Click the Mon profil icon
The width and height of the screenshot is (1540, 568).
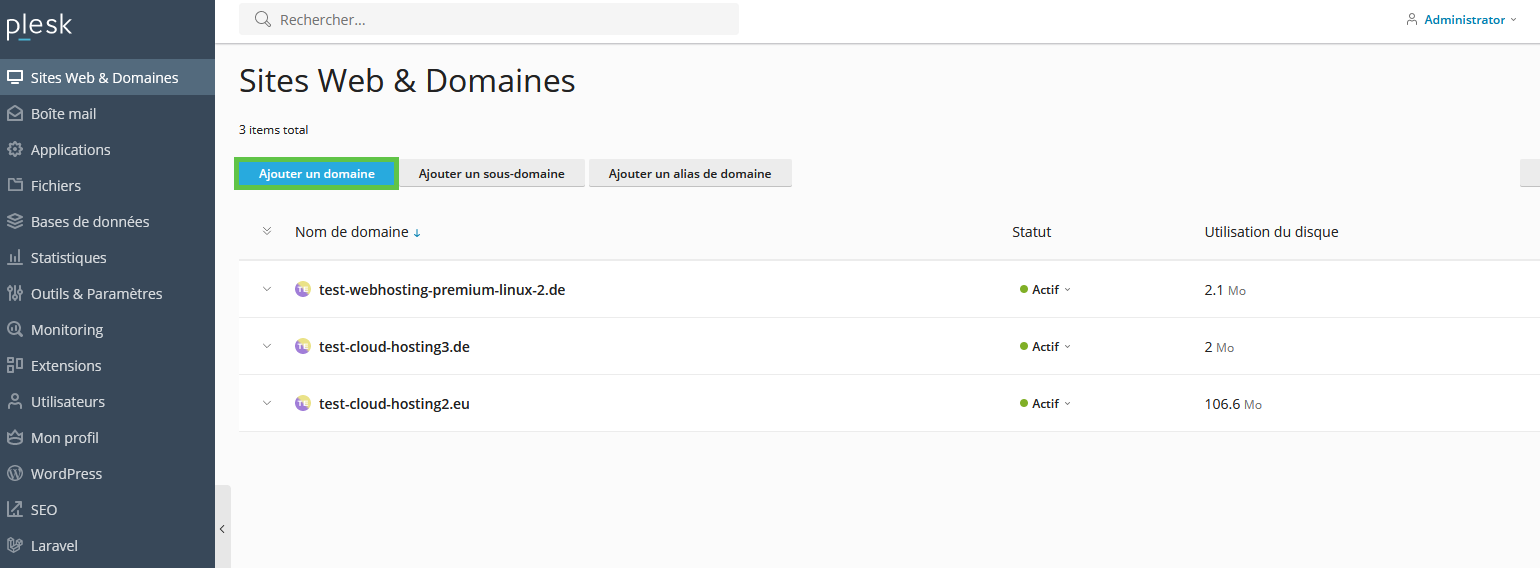[x=15, y=437]
